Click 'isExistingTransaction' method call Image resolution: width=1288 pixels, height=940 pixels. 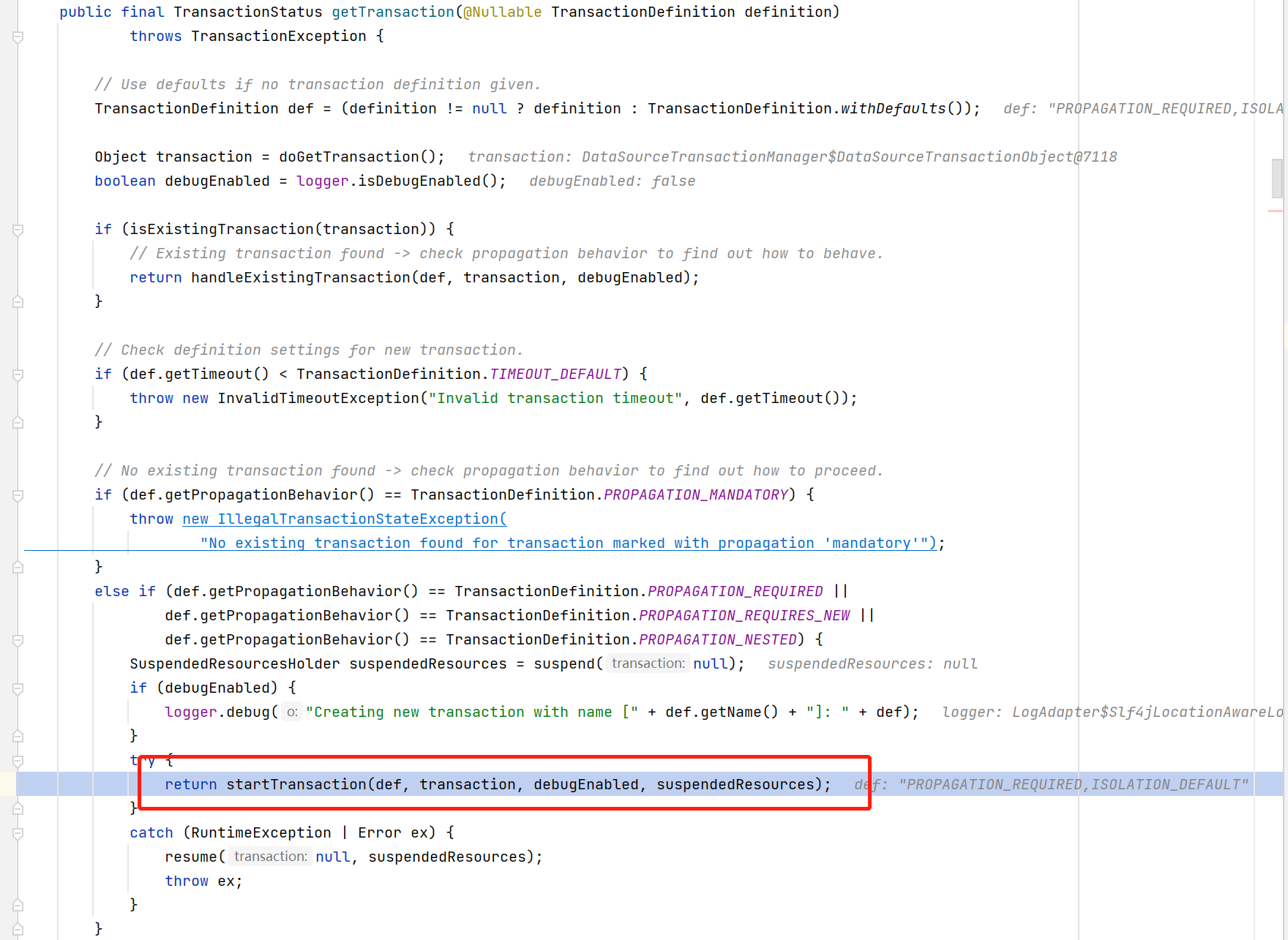pyautogui.click(x=222, y=230)
